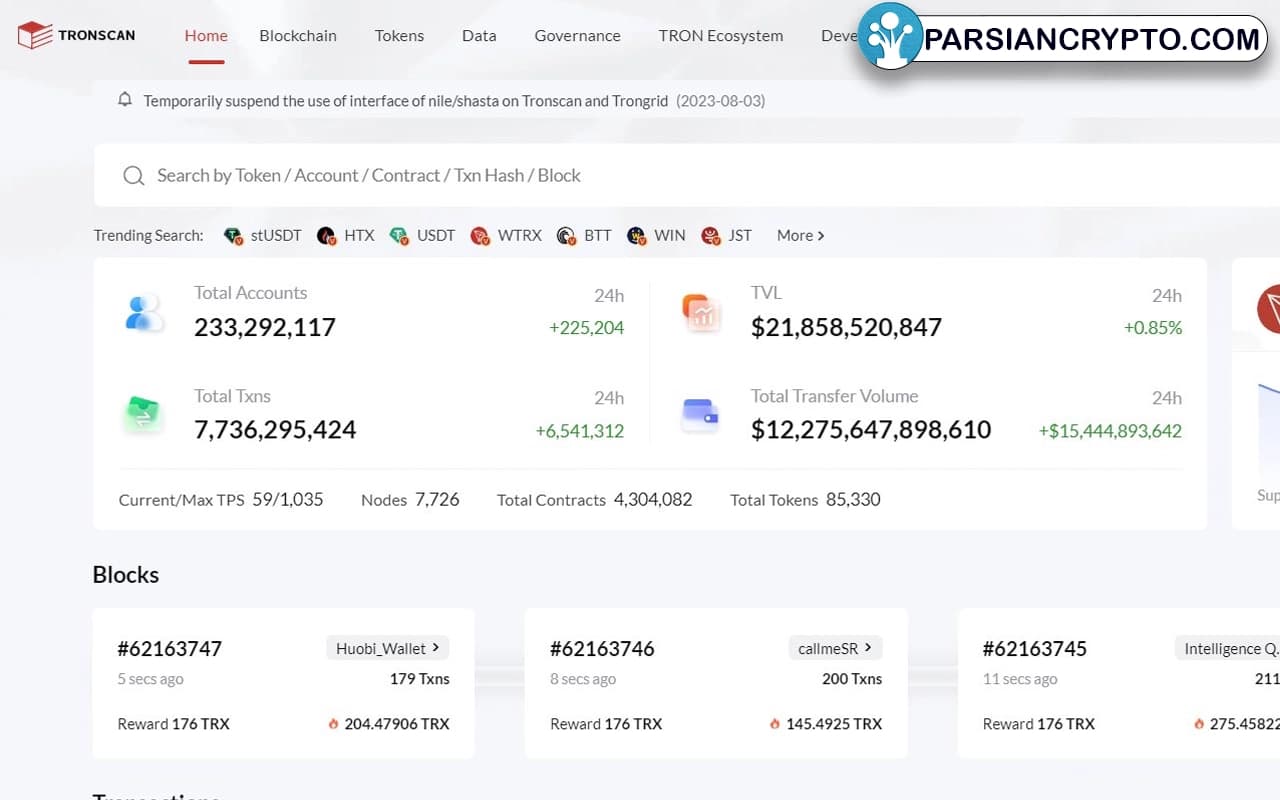This screenshot has width=1280, height=800.
Task: Click the USDT trending search link
Action: coord(435,236)
